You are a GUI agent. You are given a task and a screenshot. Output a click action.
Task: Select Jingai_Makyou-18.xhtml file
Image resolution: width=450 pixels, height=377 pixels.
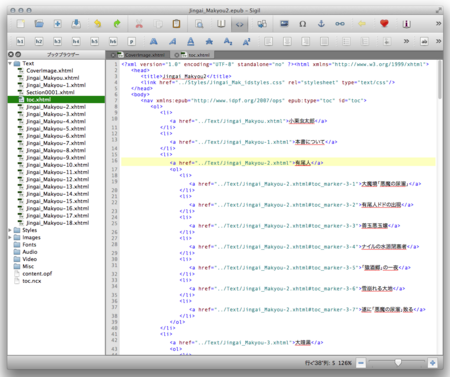coord(57,223)
